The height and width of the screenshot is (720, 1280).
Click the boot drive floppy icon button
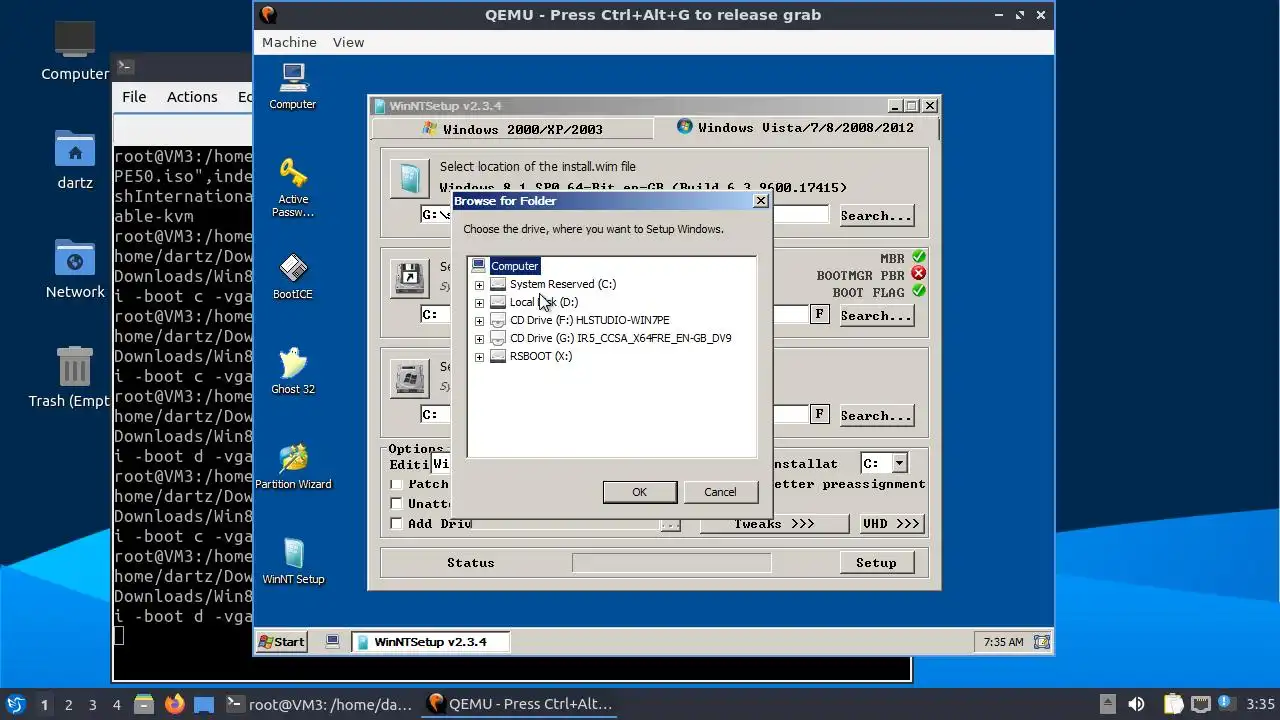tap(409, 278)
